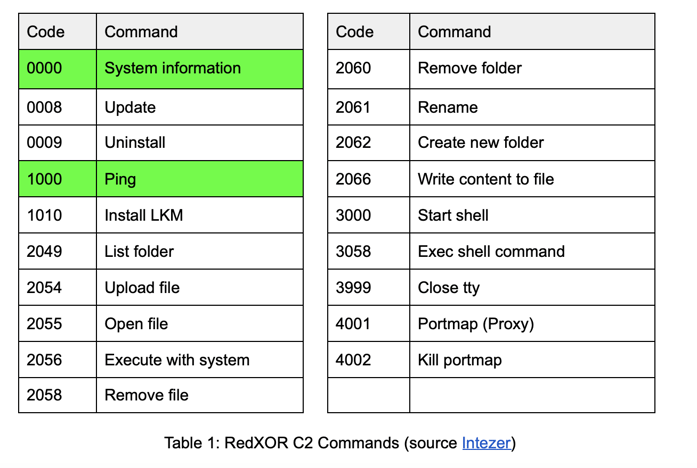Image resolution: width=697 pixels, height=468 pixels.
Task: Click the Remove folder cell
Action: [x=532, y=69]
